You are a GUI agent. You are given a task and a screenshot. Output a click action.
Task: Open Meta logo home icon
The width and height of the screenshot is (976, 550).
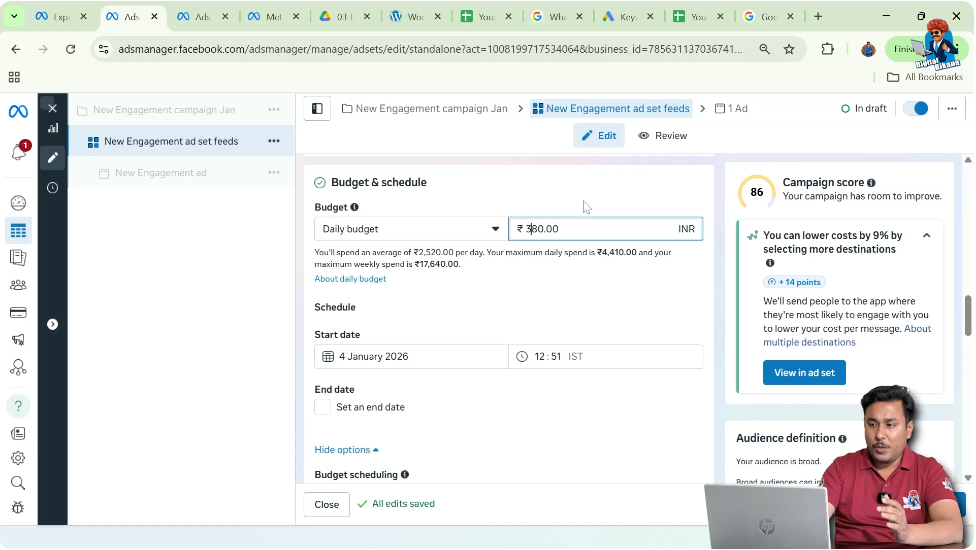coord(18,111)
